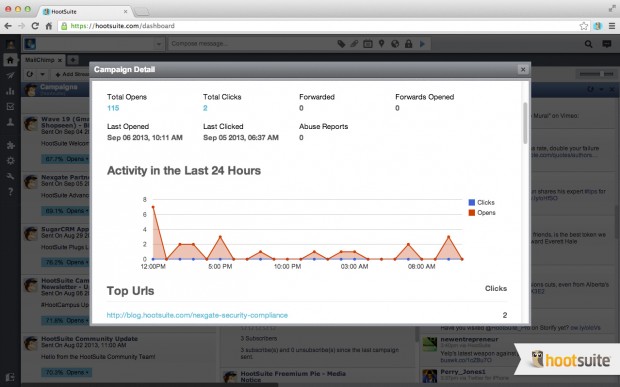Click the orange Opens legend swatch
Screen dimensions: 620x387
pos(471,213)
